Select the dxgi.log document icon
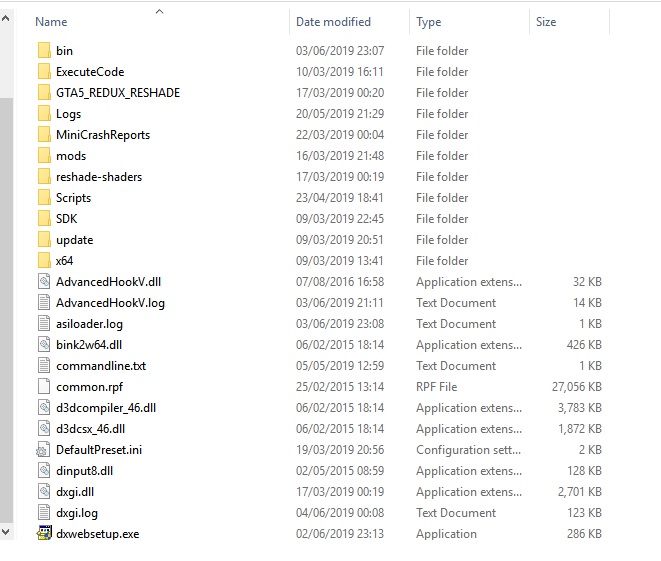Viewport: 661px width, 561px height. tap(44, 513)
